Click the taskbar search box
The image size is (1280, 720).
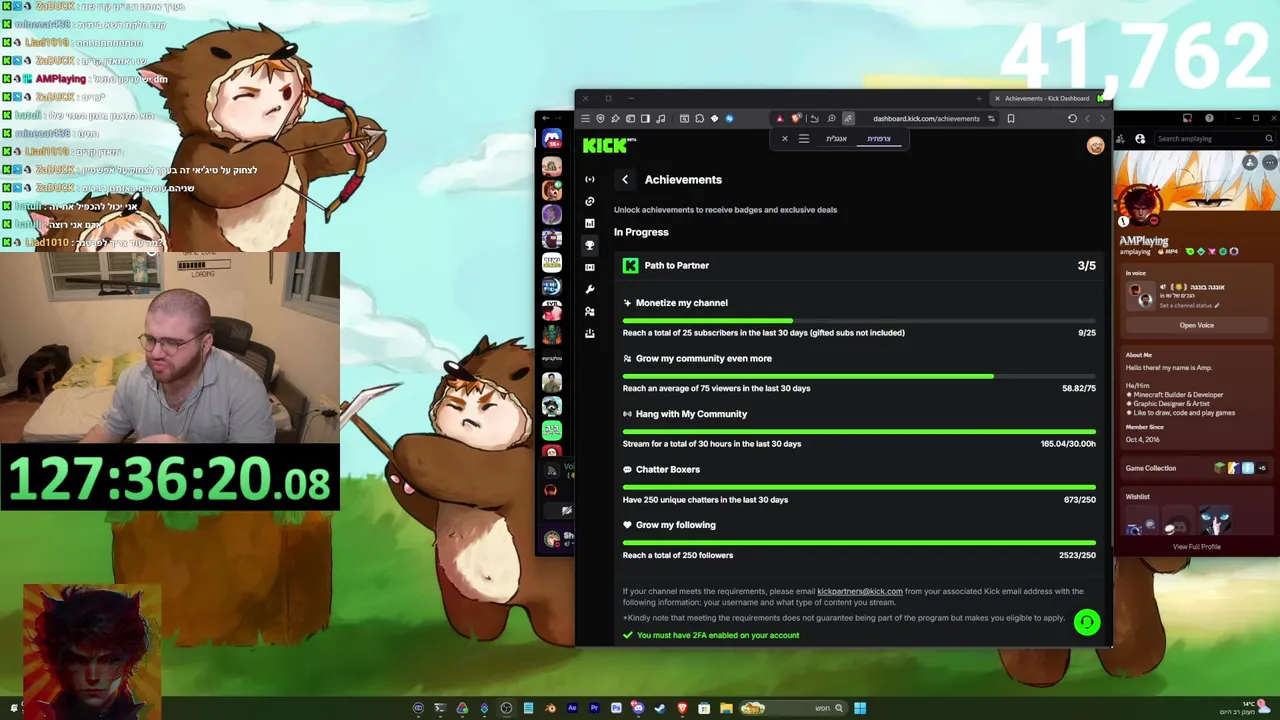click(x=794, y=708)
